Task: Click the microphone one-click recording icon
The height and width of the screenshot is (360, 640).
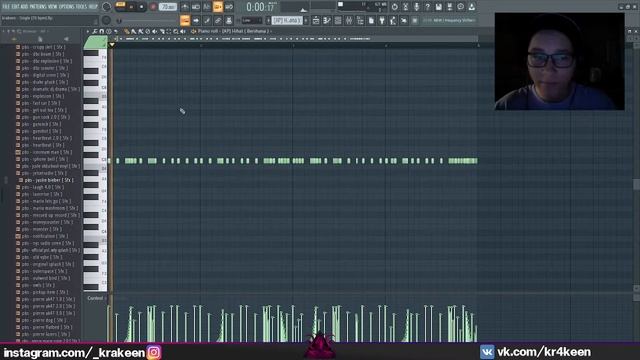Action: click(416, 7)
